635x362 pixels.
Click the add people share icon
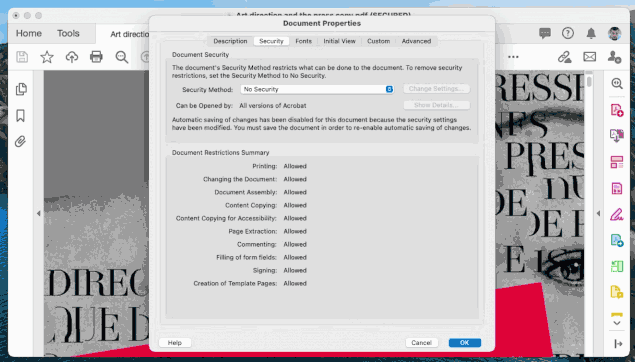(614, 57)
